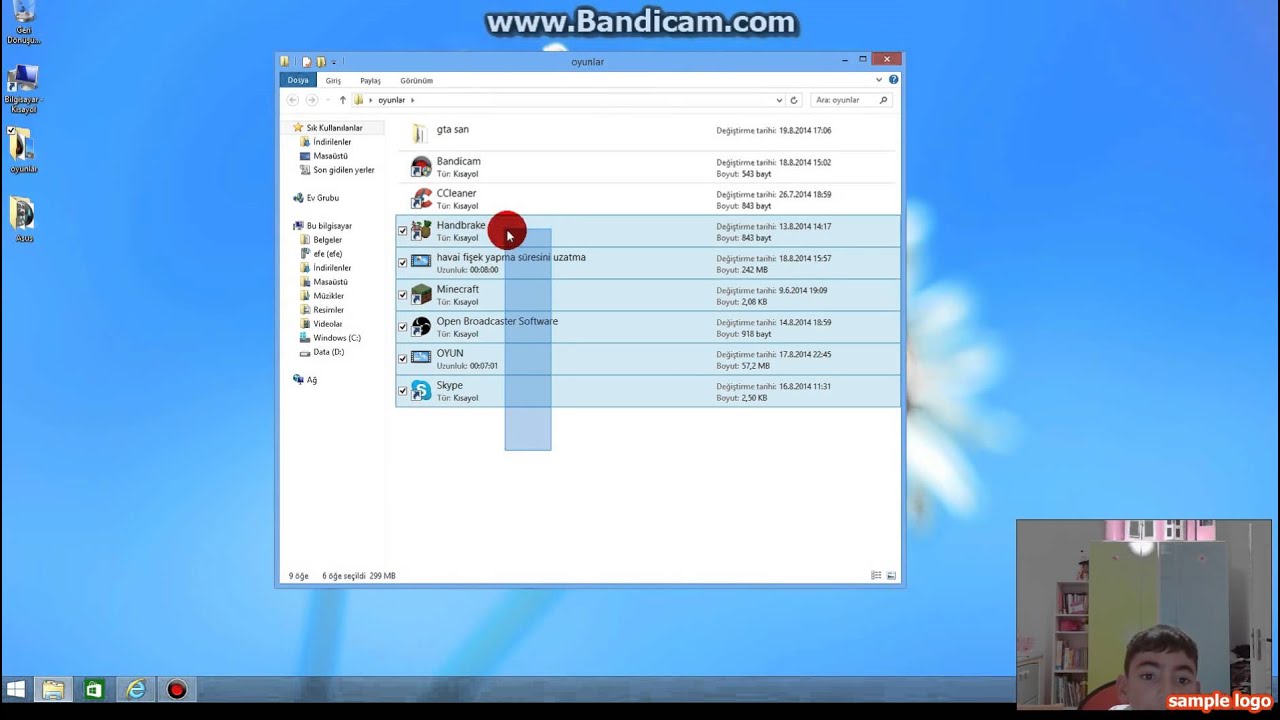This screenshot has width=1280, height=720.
Task: Click the OYUN video thumbnail
Action: [421, 358]
